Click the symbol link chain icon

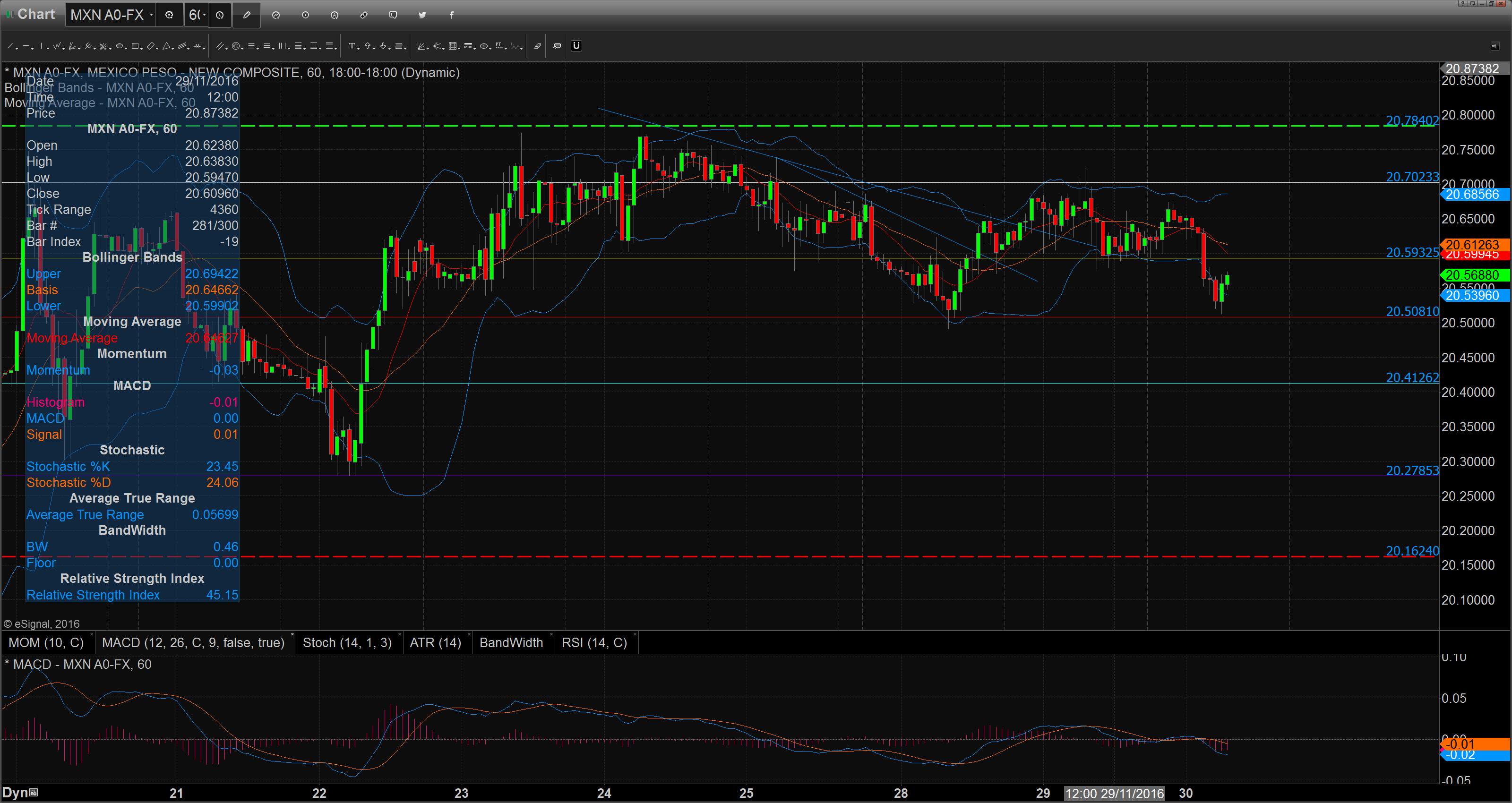tap(364, 15)
